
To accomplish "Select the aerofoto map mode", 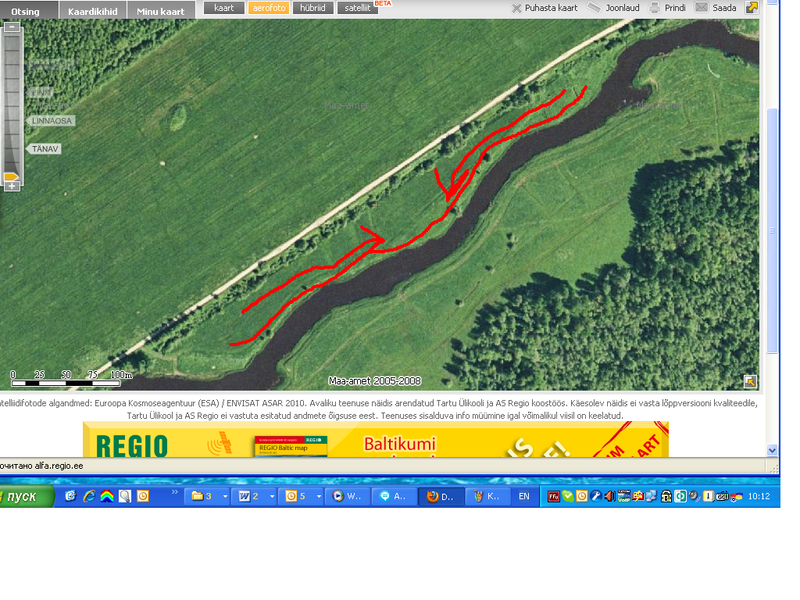I will point(269,8).
